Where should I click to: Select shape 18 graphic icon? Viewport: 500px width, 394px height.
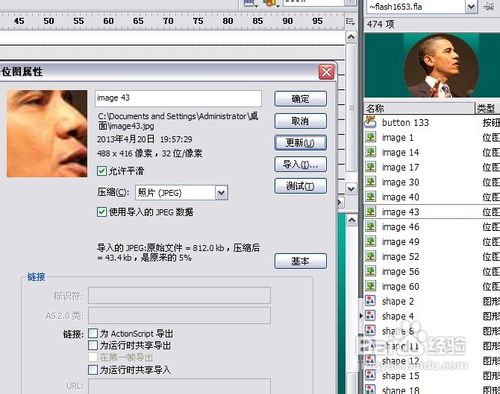point(370,389)
